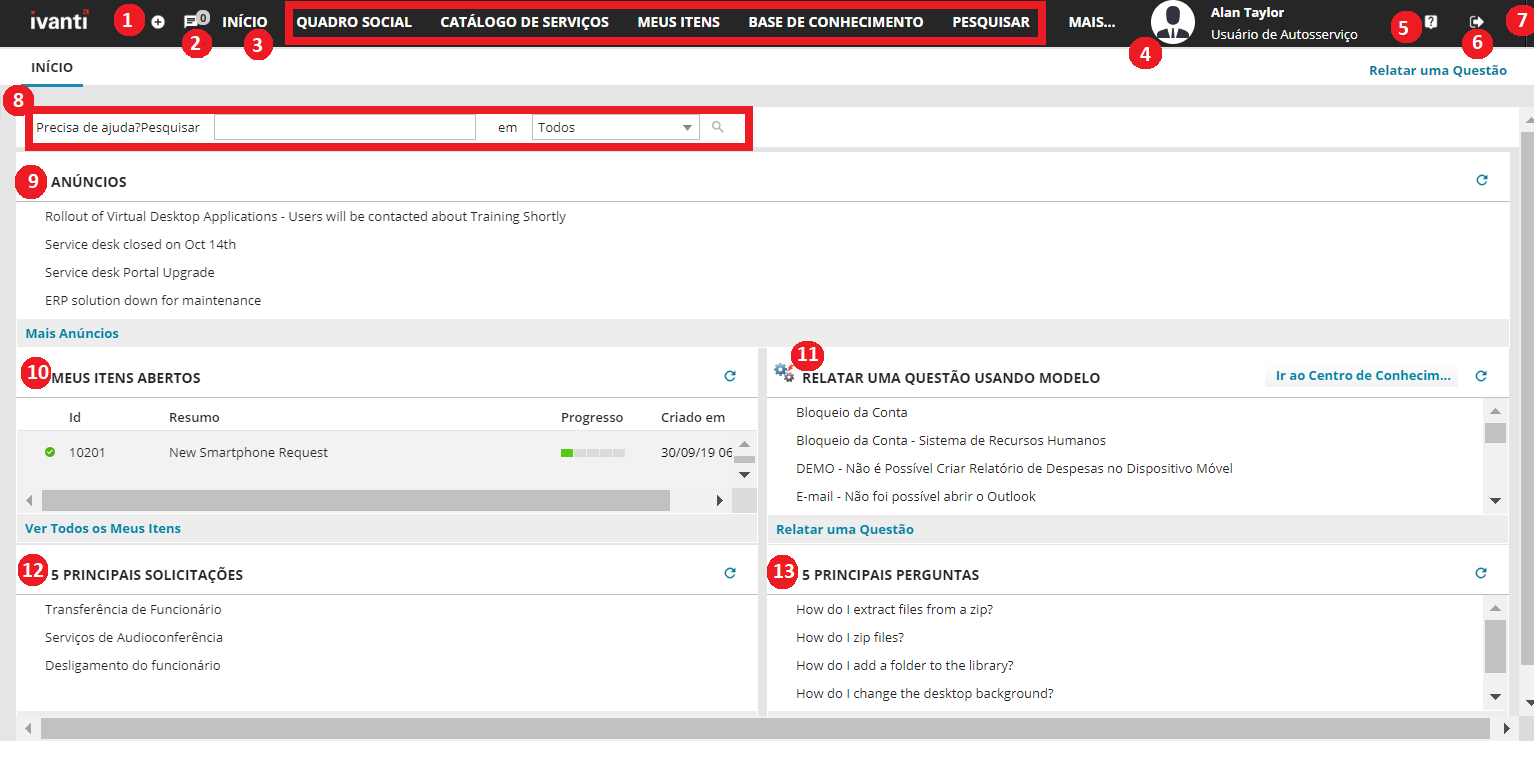Click the search magnifier icon
This screenshot has height=760, width=1534.
(719, 127)
